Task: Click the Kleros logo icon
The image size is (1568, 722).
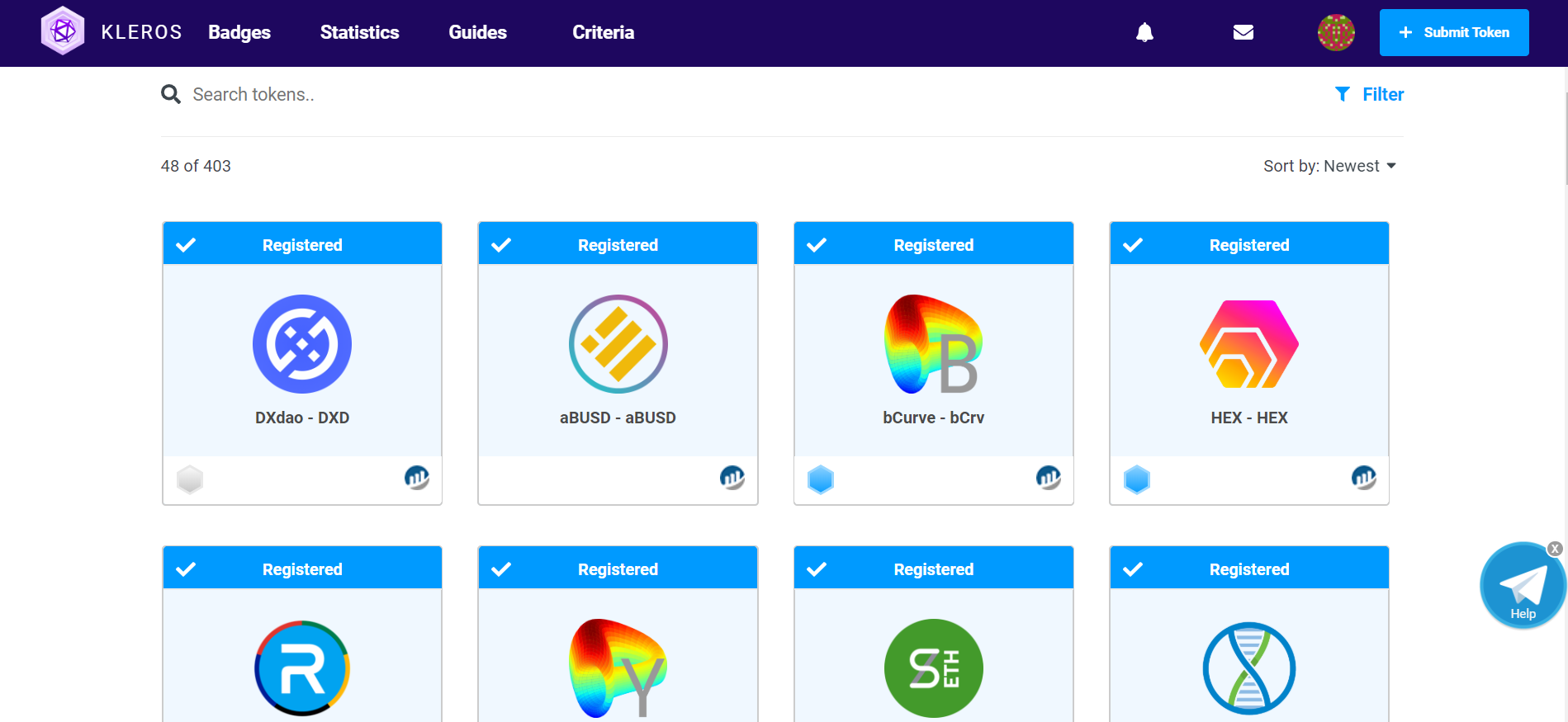Action: (x=63, y=31)
